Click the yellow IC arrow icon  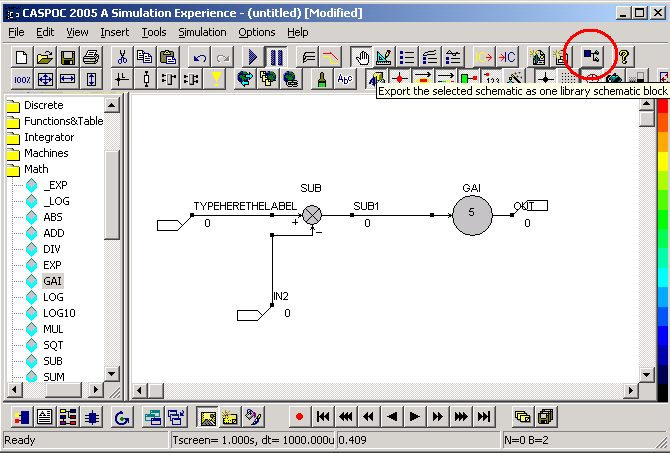[484, 57]
